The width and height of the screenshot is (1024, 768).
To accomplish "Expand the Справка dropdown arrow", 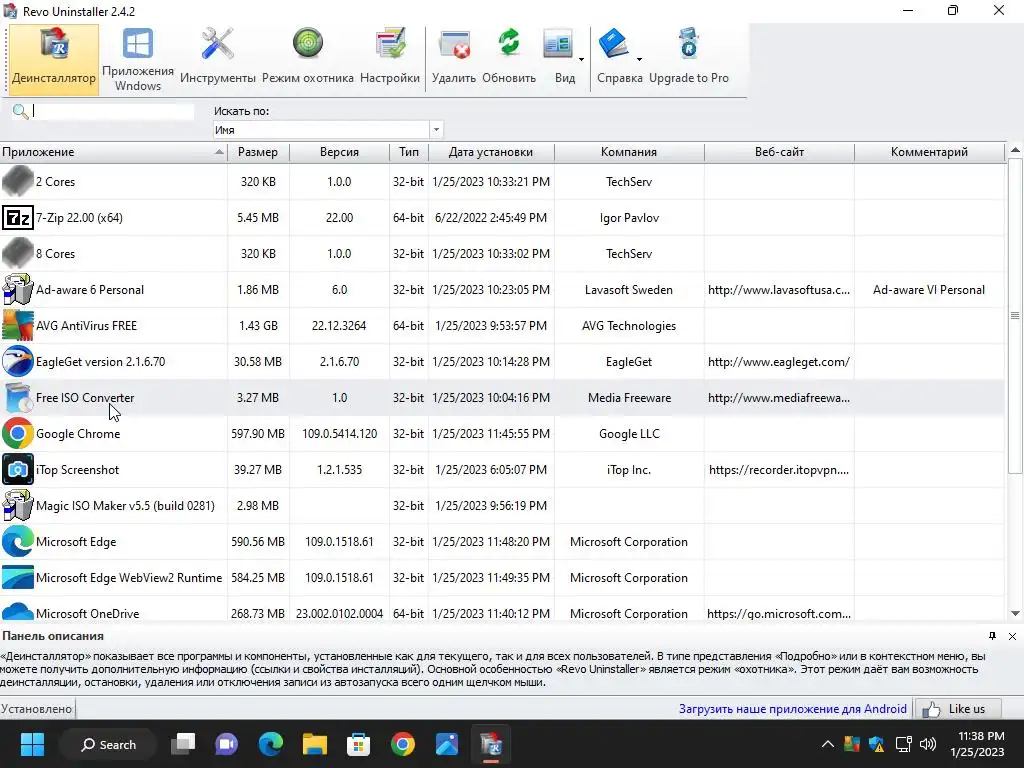I will pos(639,59).
